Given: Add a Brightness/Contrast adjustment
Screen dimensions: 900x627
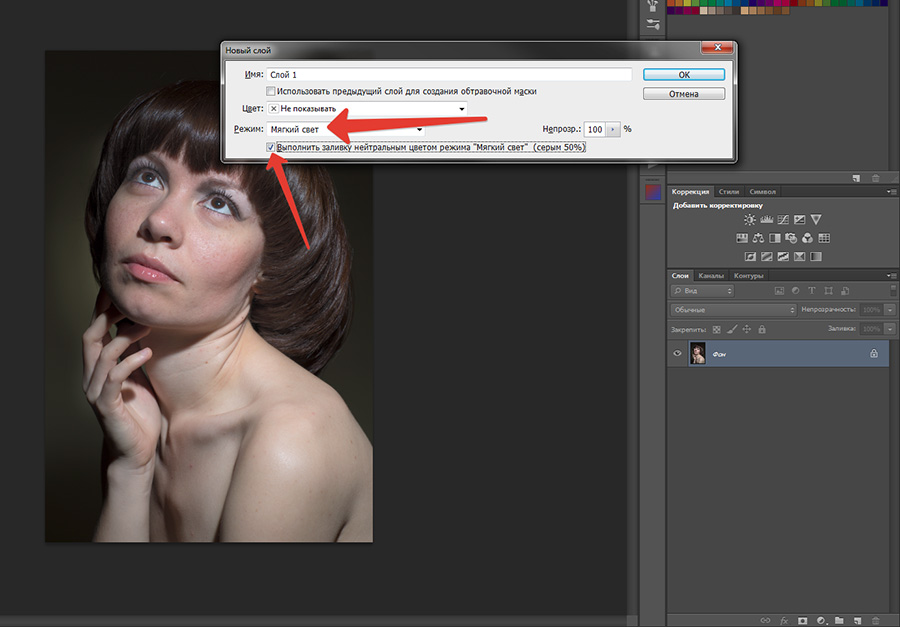Looking at the screenshot, I should pyautogui.click(x=750, y=219).
